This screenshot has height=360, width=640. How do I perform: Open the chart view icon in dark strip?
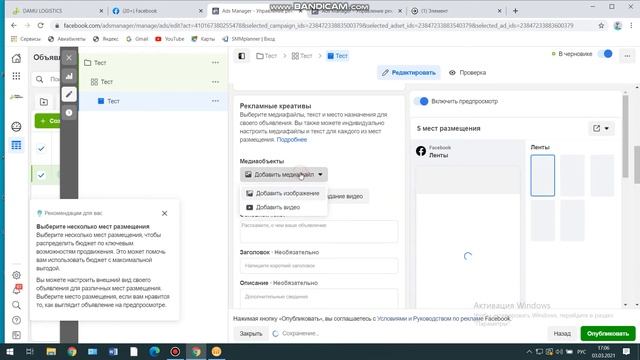pos(69,76)
